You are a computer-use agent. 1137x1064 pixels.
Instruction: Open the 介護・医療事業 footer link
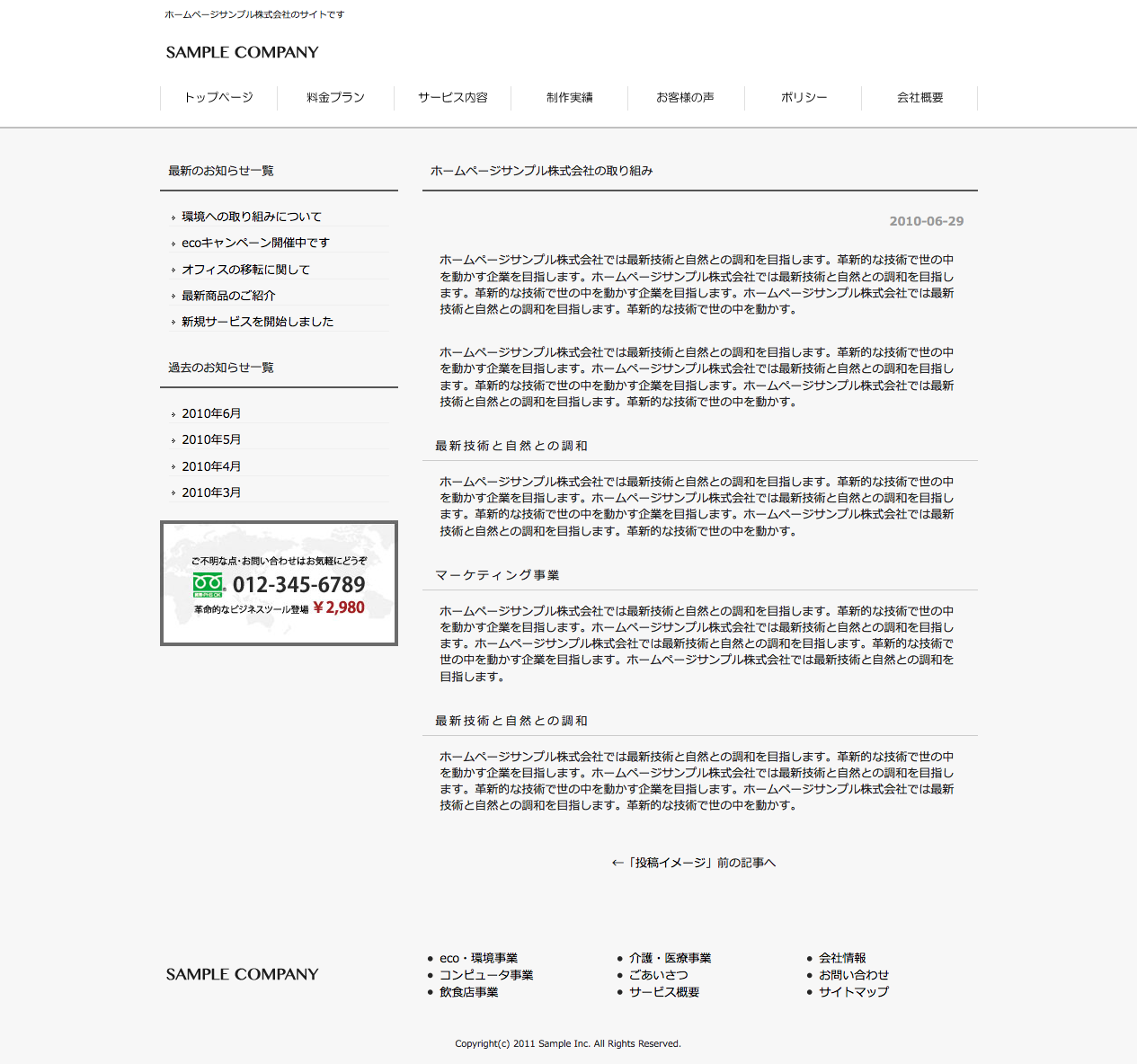tap(670, 958)
